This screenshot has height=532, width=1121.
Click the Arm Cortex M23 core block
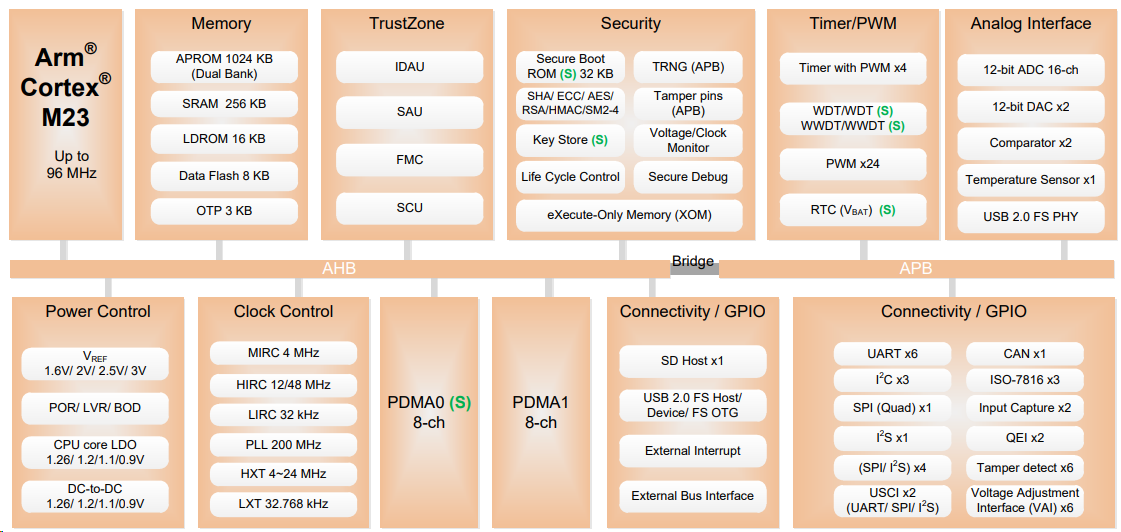(66, 124)
